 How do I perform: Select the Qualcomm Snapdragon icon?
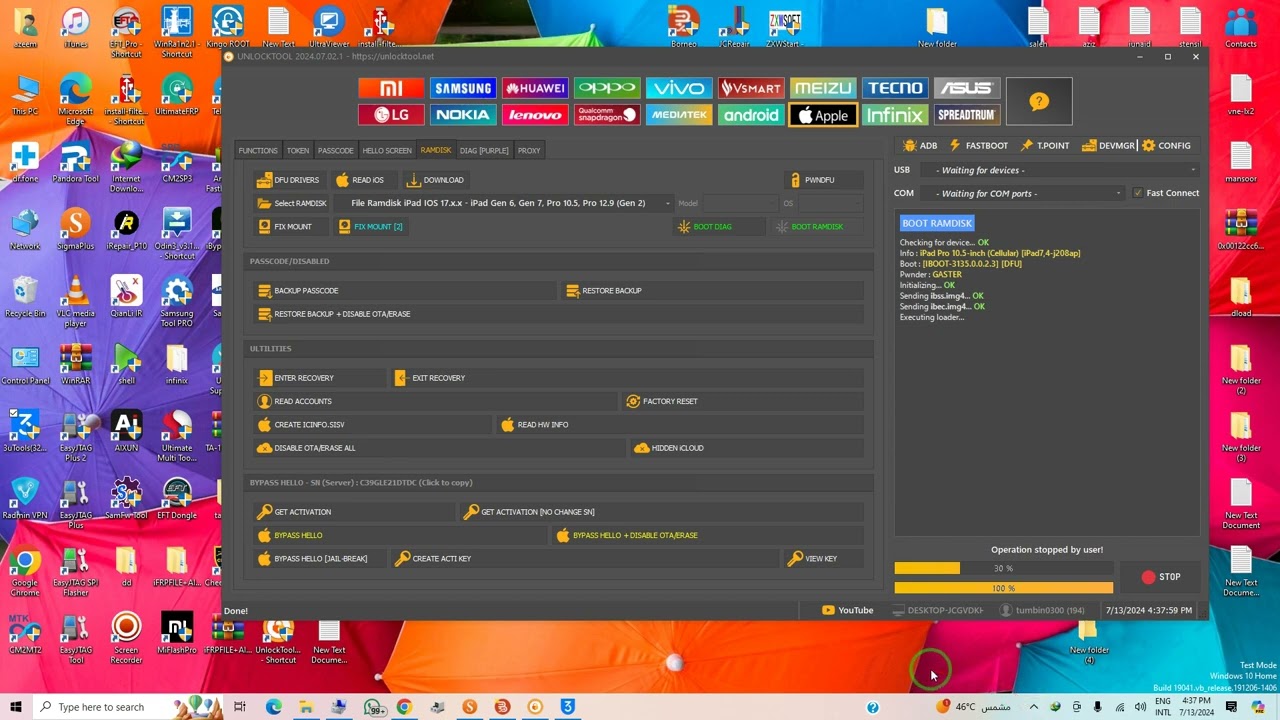[x=607, y=115]
